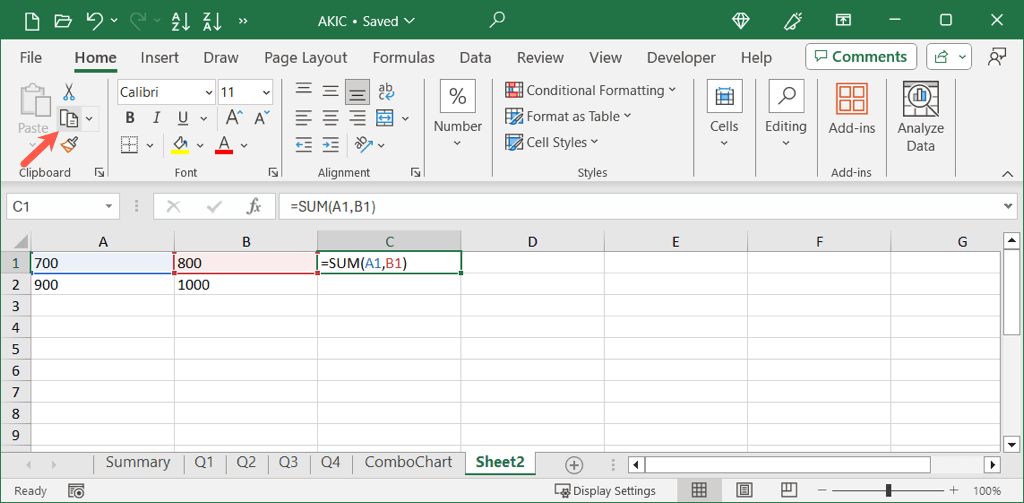Expand the formula bar
The width and height of the screenshot is (1024, 503).
point(1010,206)
